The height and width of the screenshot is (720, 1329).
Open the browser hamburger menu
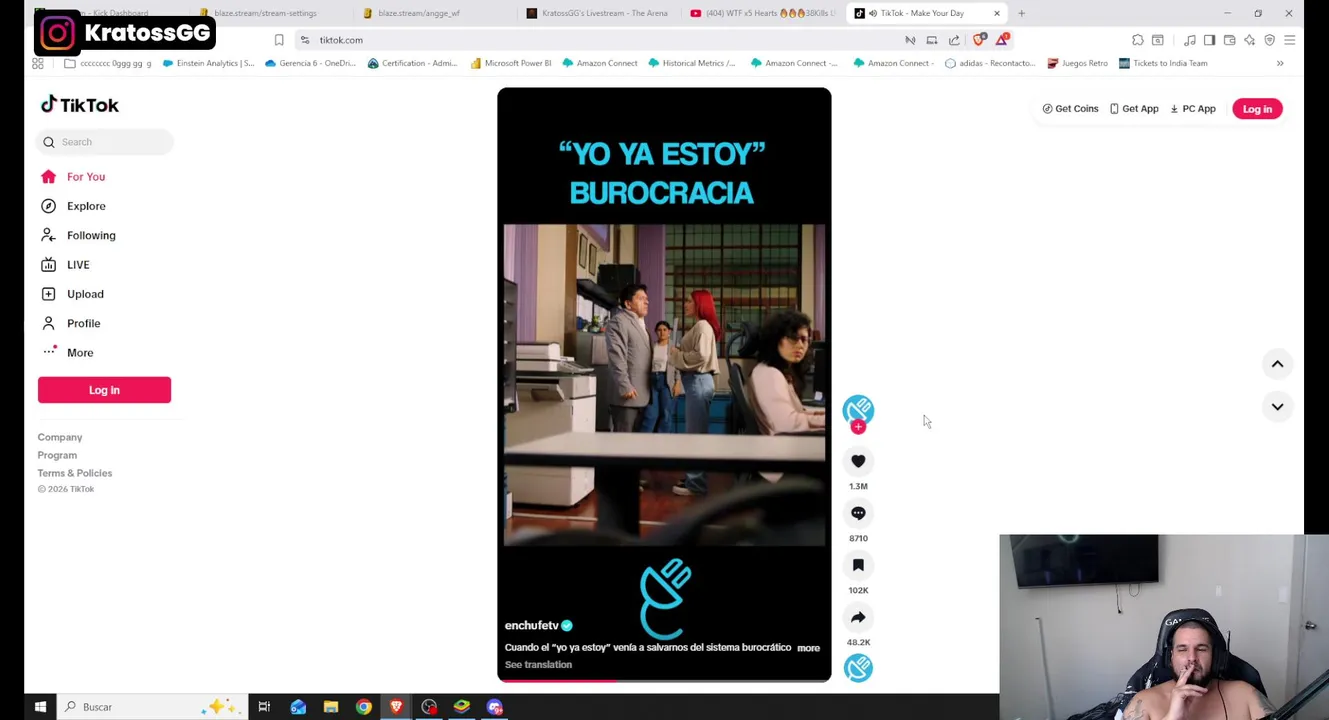pyautogui.click(x=1289, y=40)
